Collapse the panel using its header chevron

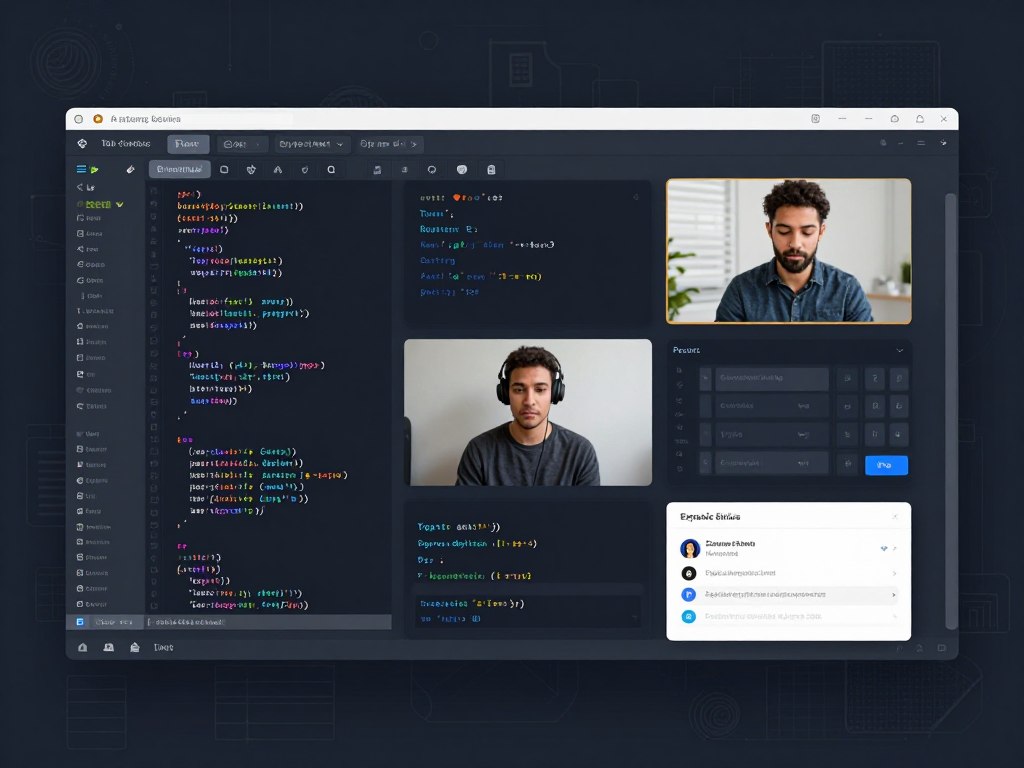899,351
